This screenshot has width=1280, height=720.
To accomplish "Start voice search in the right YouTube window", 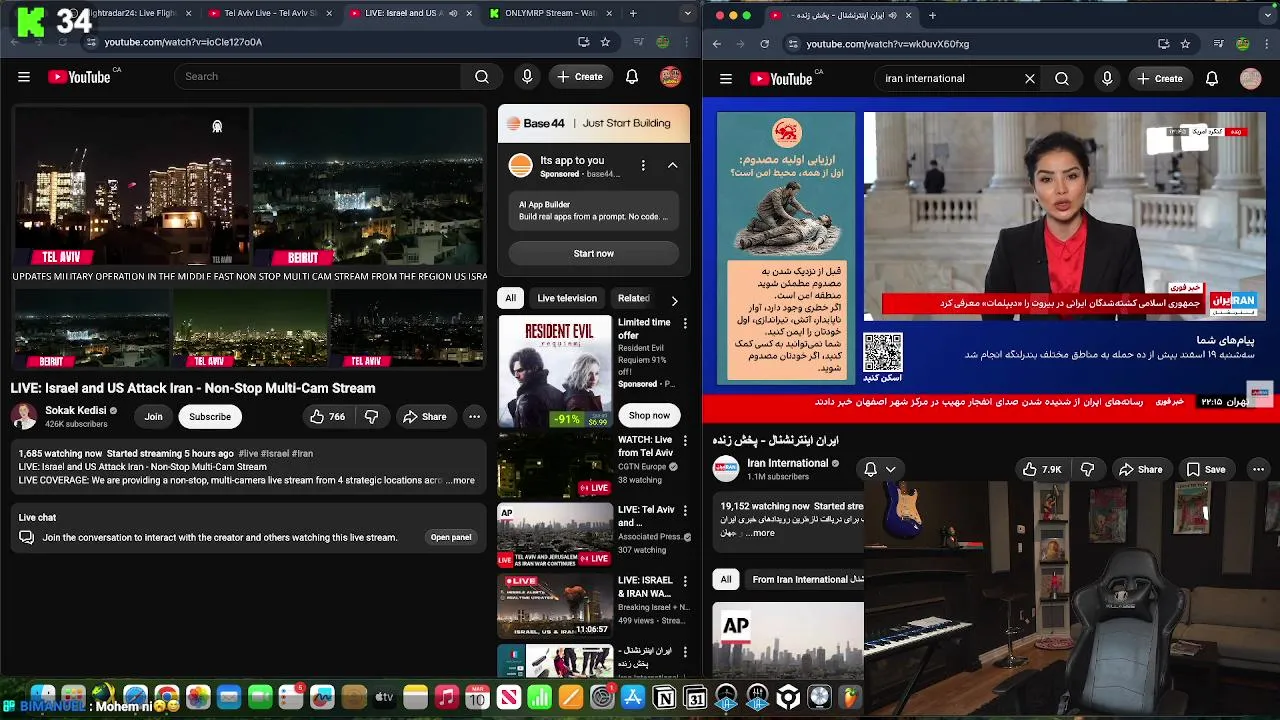I will pyautogui.click(x=1107, y=79).
